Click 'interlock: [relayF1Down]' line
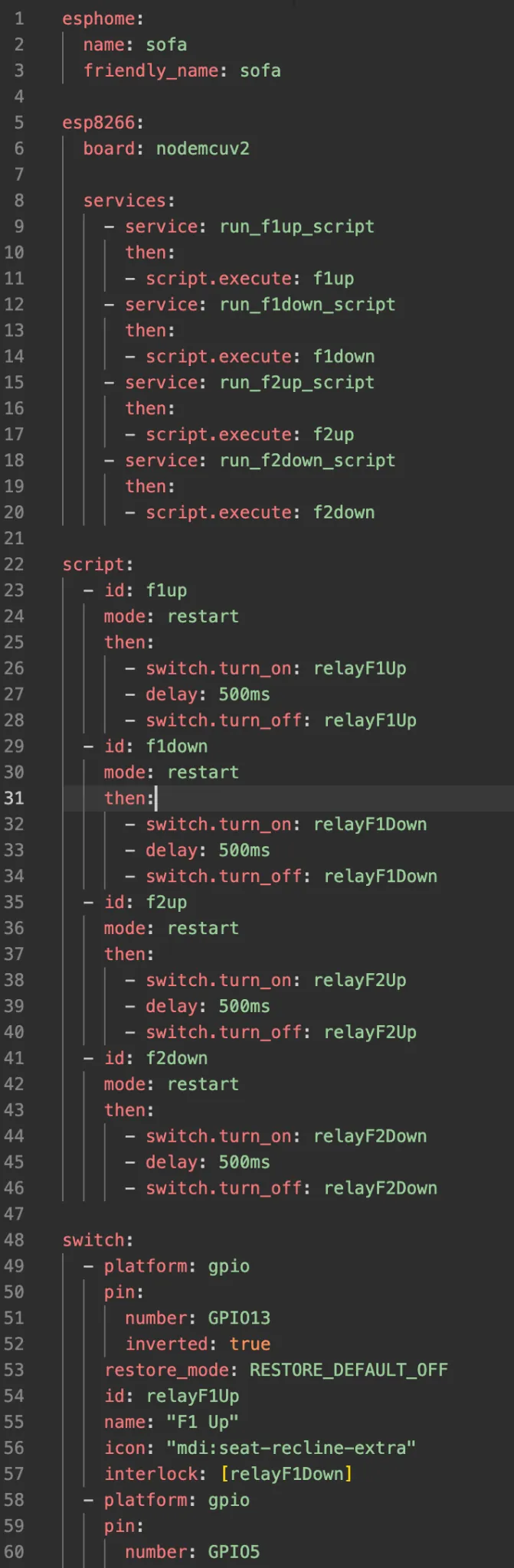Viewport: 514px width, 1568px height. click(229, 1476)
